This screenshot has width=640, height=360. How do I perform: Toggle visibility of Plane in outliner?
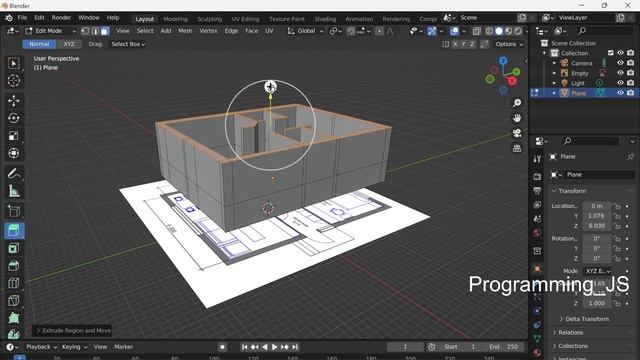pyautogui.click(x=620, y=93)
